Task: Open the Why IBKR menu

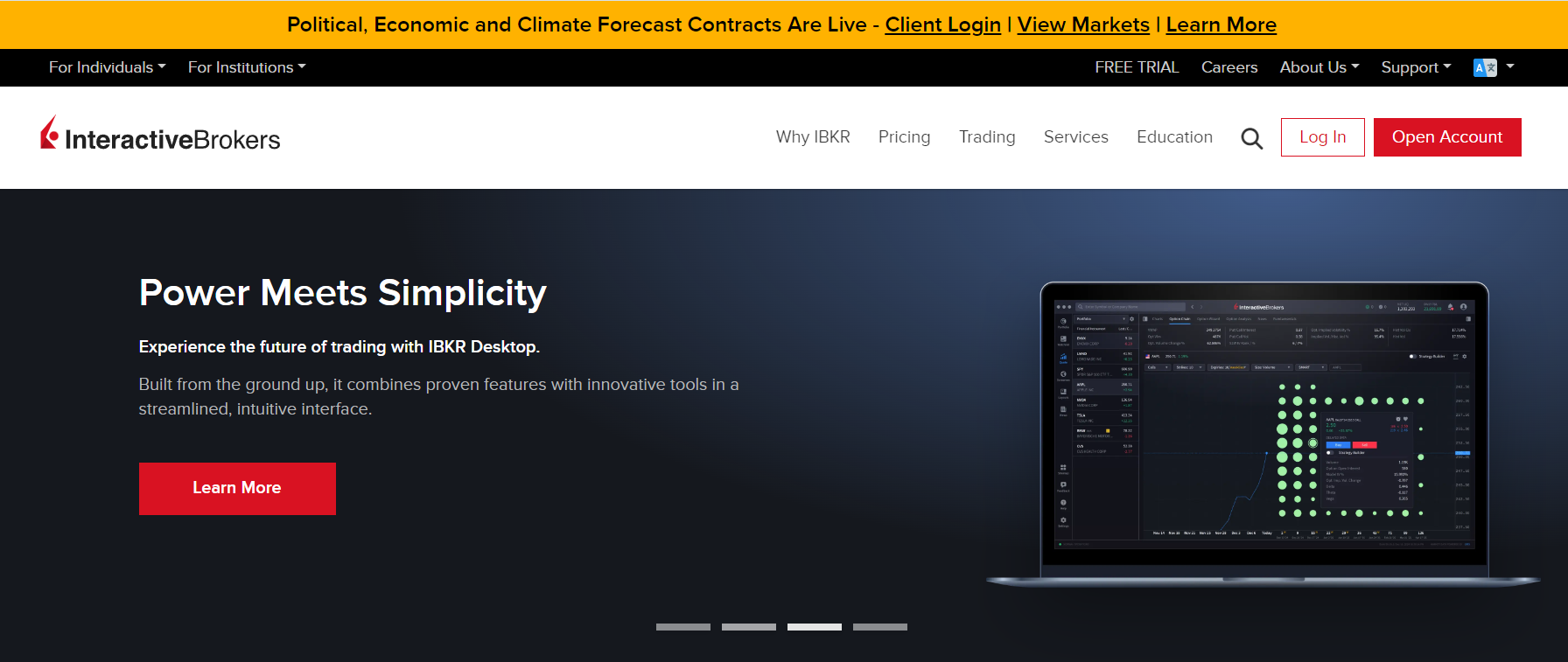Action: [812, 137]
